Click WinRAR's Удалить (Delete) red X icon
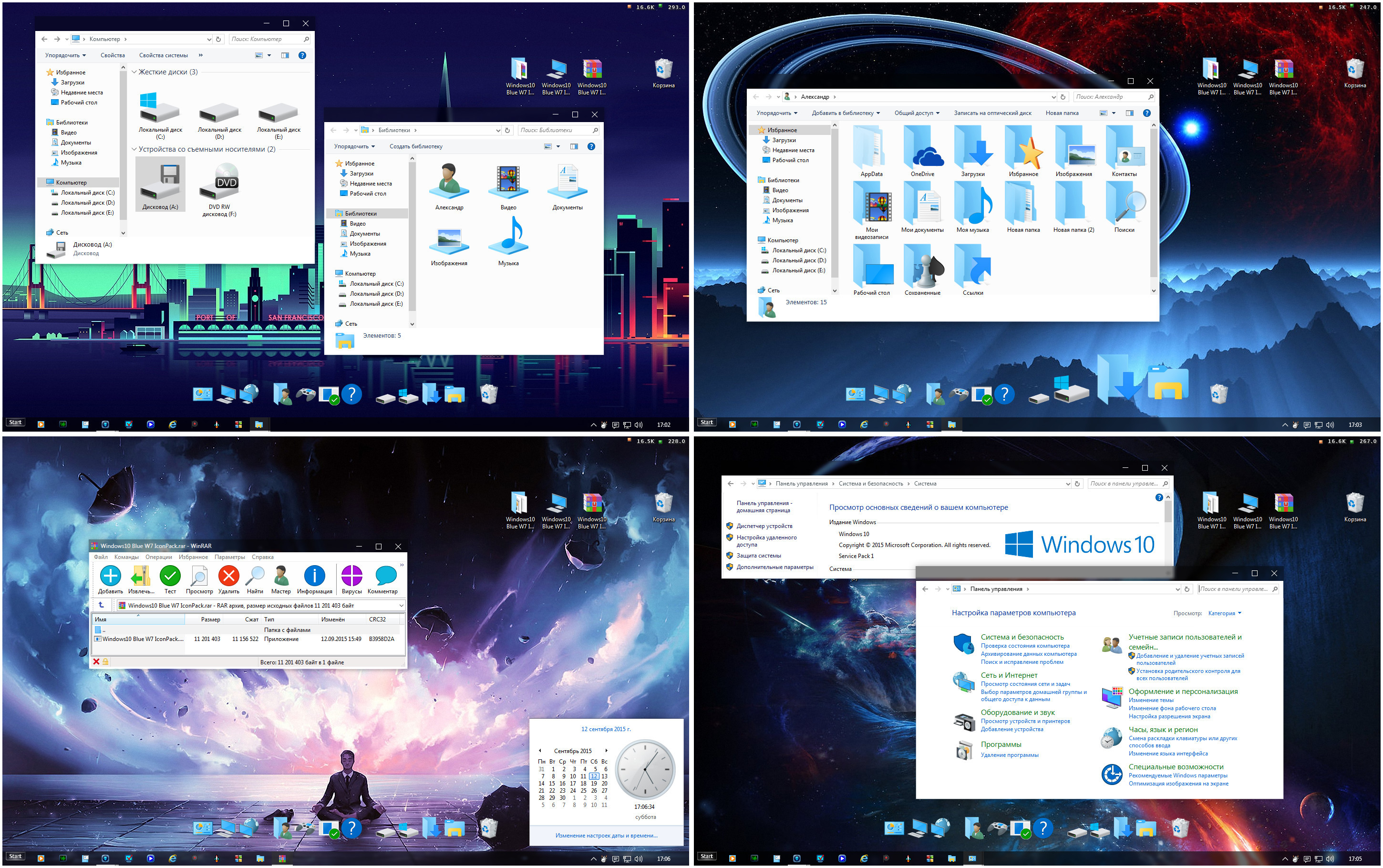This screenshot has width=1383, height=868. point(228,576)
